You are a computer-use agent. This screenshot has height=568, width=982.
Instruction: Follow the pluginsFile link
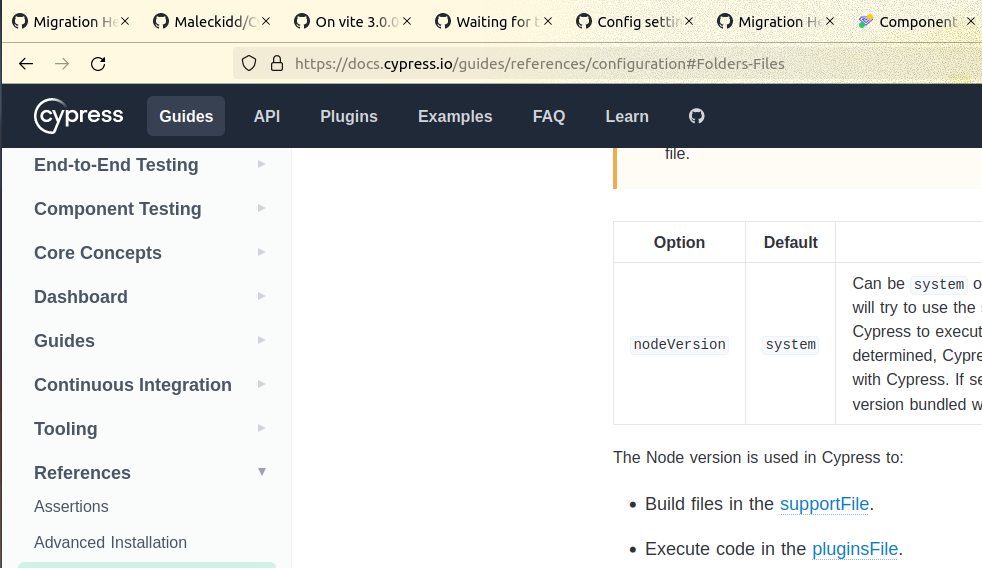click(855, 549)
